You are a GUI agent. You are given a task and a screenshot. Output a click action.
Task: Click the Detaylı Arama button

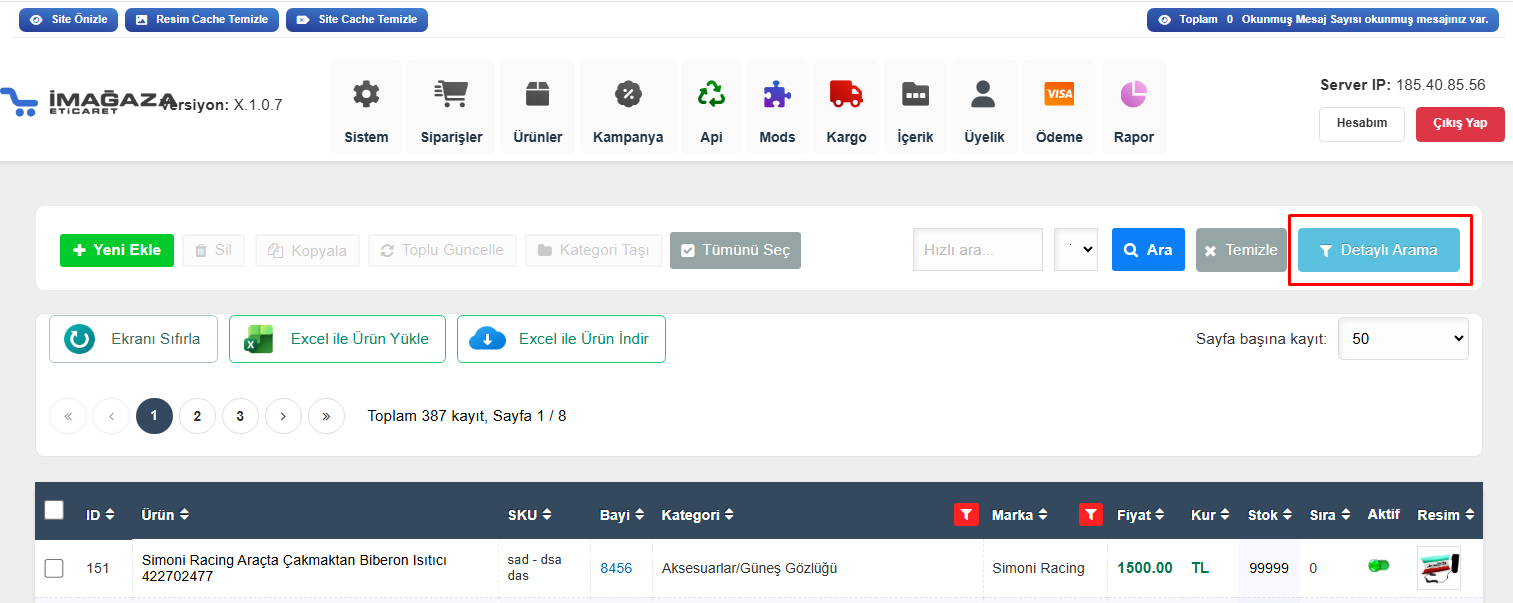pyautogui.click(x=1378, y=250)
